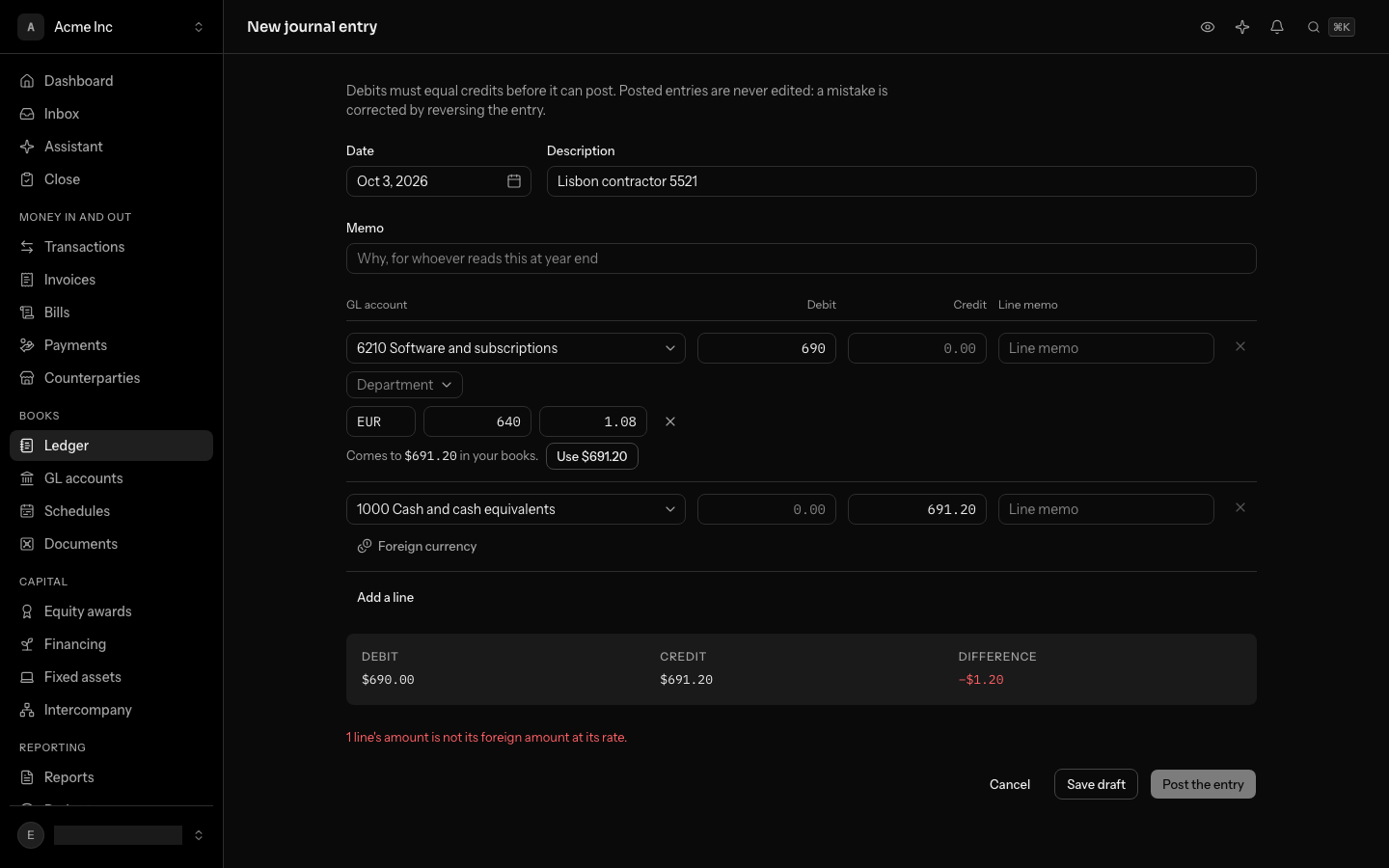Screen dimensions: 1389x868
Task: Remove the 6210 Software and subscriptions line
Action: pos(1240,347)
